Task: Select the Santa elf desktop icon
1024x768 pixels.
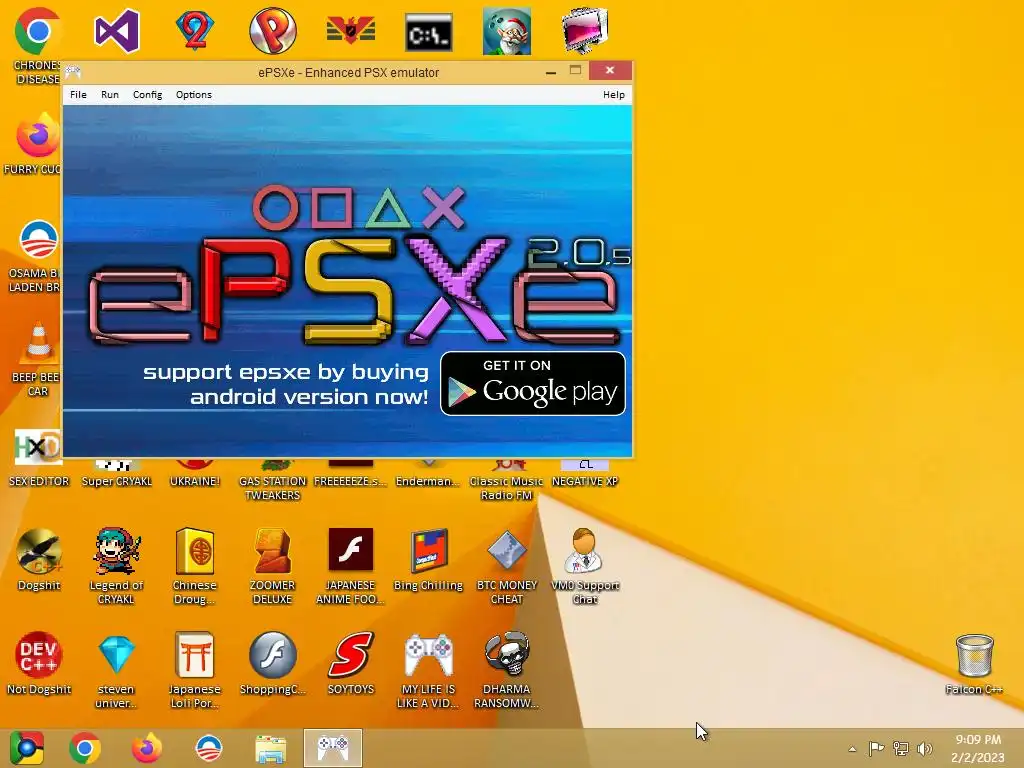Action: (x=507, y=31)
